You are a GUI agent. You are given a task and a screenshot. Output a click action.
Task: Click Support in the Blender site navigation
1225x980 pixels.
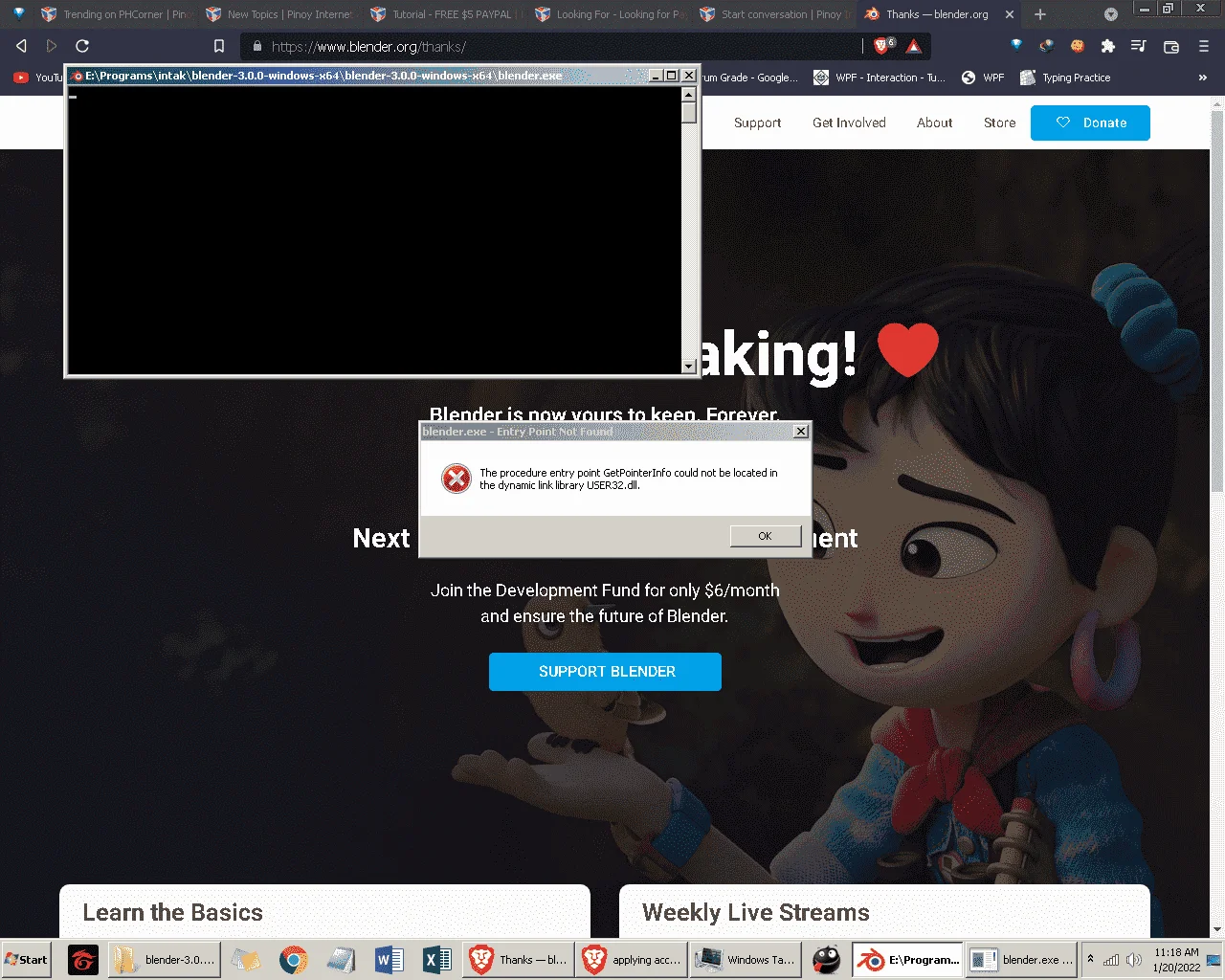tap(757, 122)
